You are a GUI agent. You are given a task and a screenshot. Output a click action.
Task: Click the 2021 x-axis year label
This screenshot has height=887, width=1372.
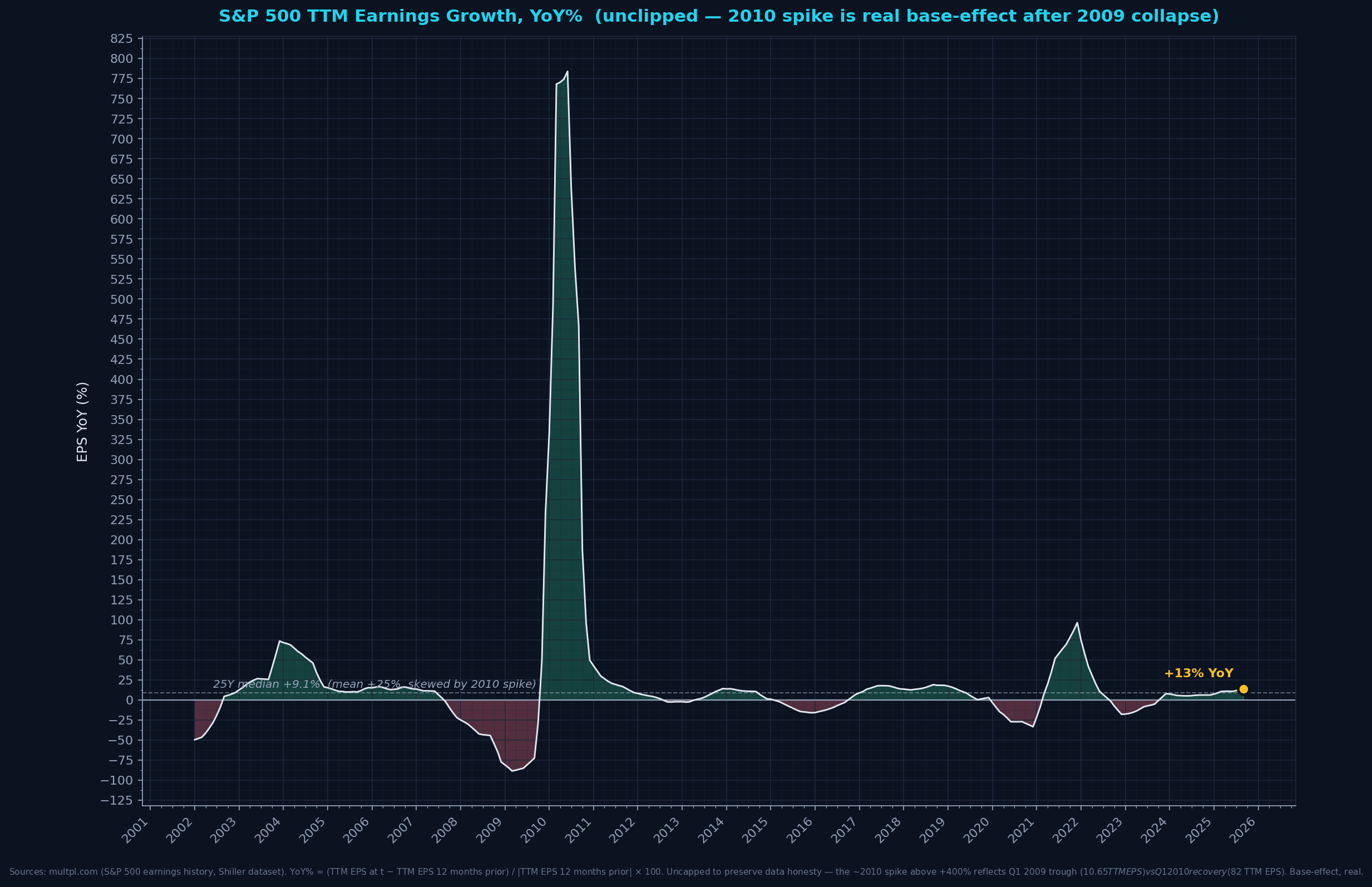[x=1021, y=831]
